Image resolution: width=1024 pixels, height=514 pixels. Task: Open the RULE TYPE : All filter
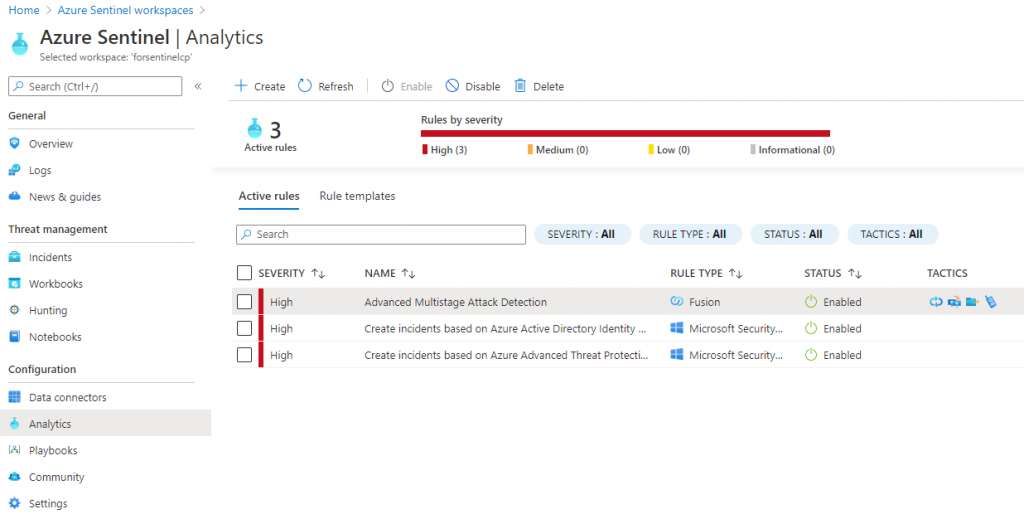coord(691,234)
